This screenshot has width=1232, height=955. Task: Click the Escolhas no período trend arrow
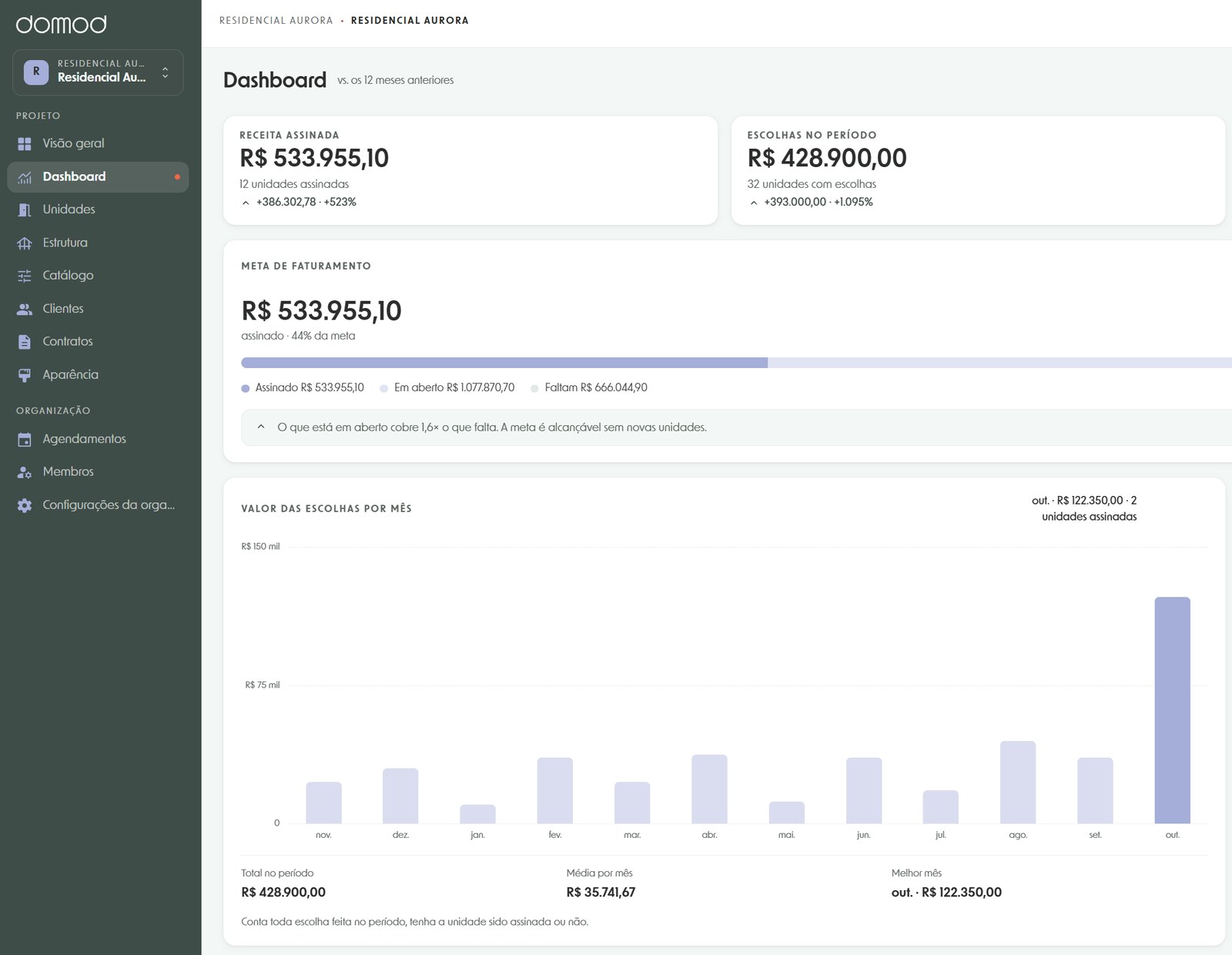pyautogui.click(x=754, y=203)
